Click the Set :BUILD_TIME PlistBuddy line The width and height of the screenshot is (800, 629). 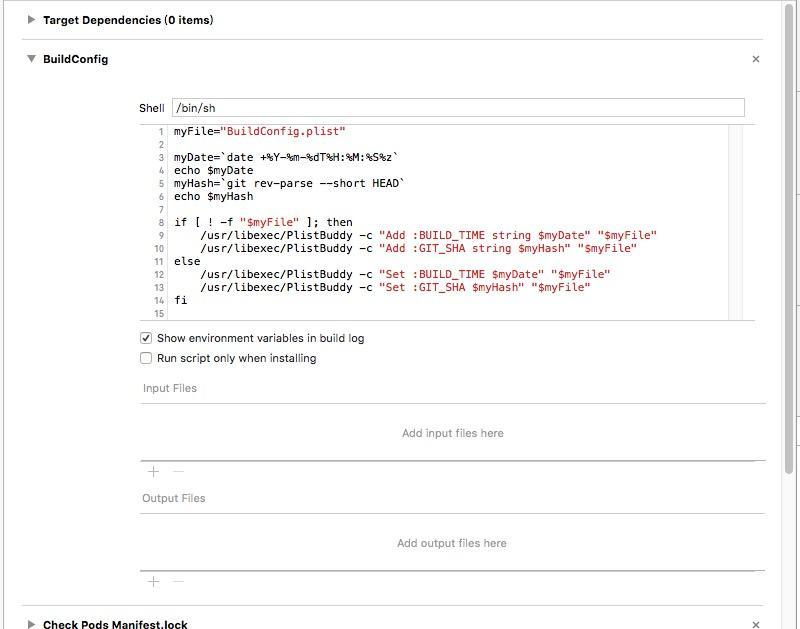pyautogui.click(x=405, y=274)
